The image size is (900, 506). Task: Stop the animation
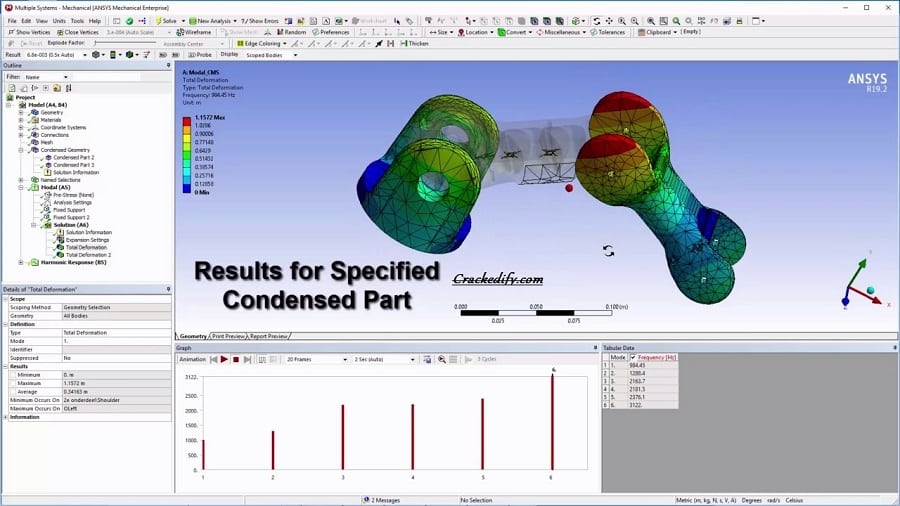236,359
